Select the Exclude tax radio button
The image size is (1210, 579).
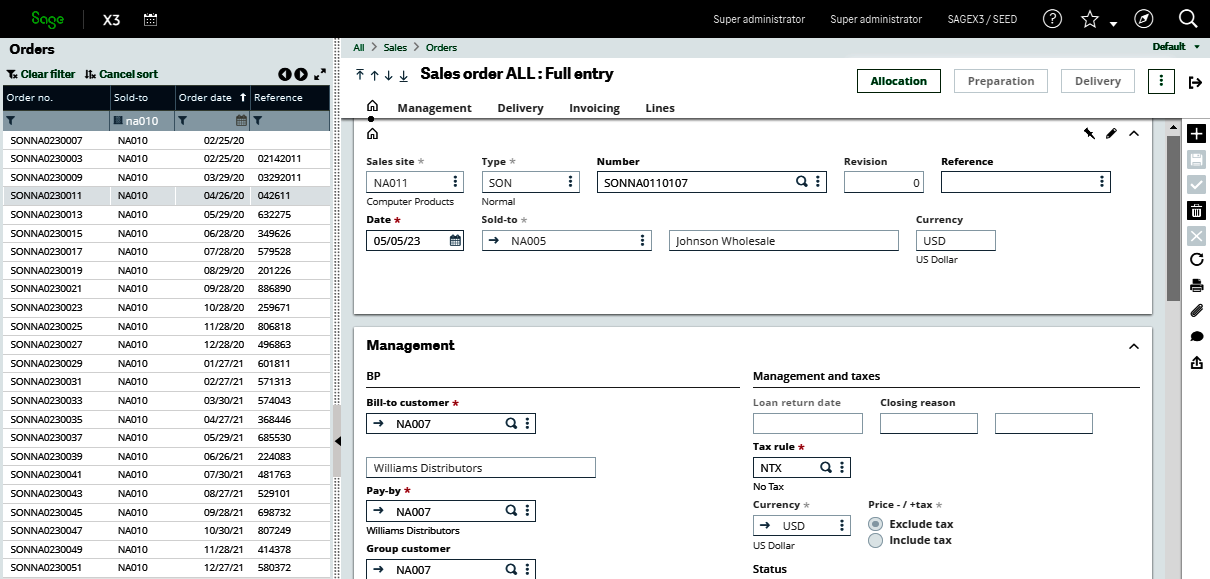pyautogui.click(x=876, y=523)
